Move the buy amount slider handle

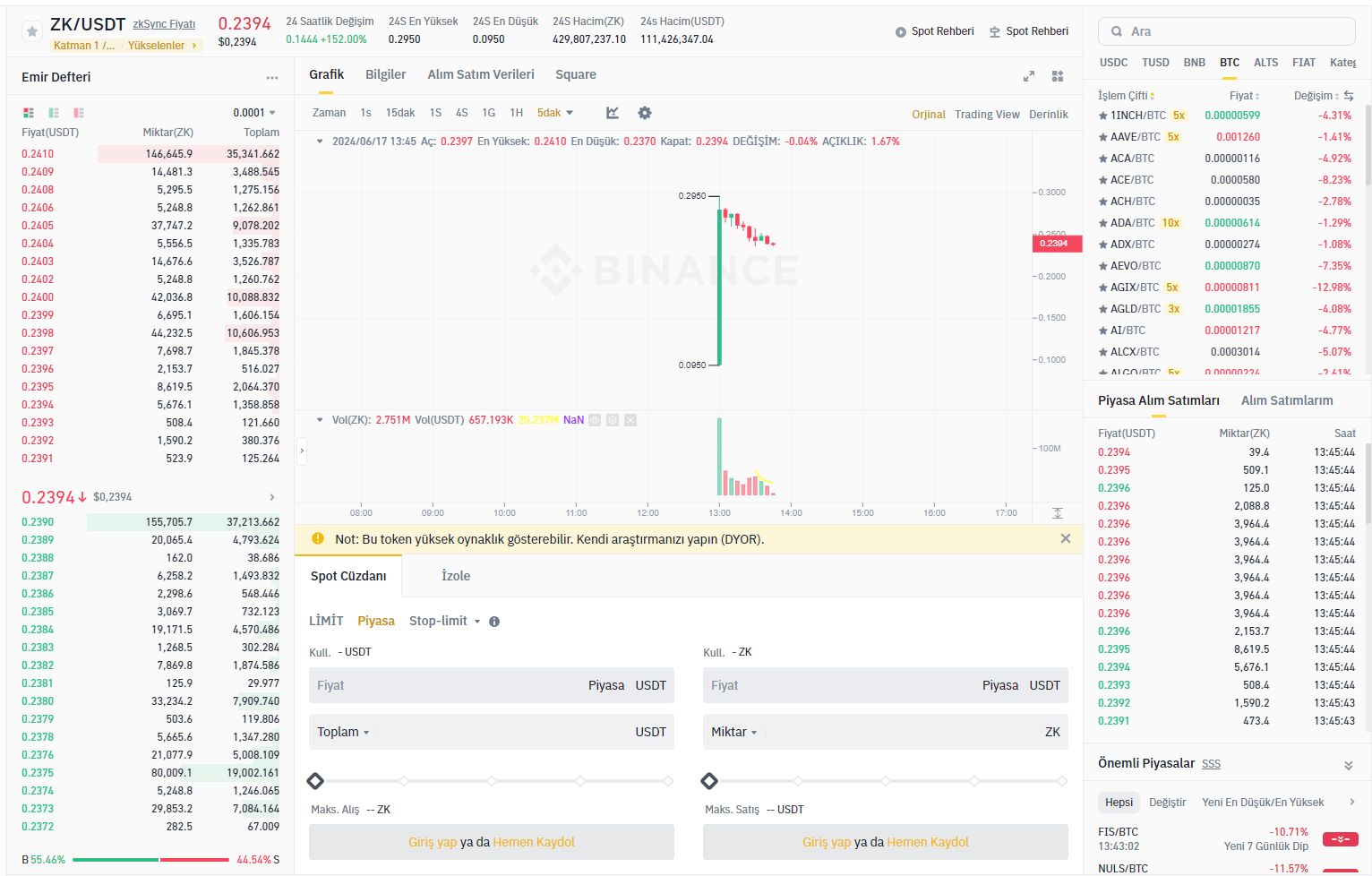pyautogui.click(x=315, y=781)
